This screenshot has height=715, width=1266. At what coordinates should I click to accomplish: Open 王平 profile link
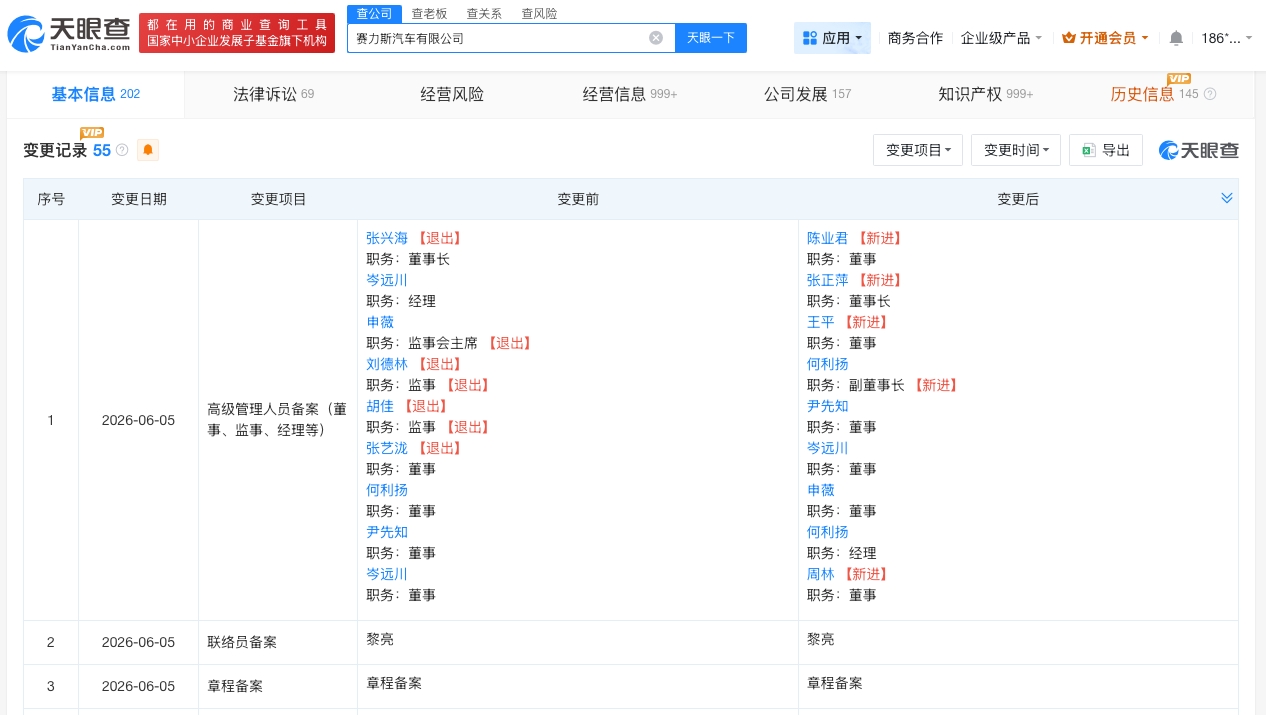(821, 322)
